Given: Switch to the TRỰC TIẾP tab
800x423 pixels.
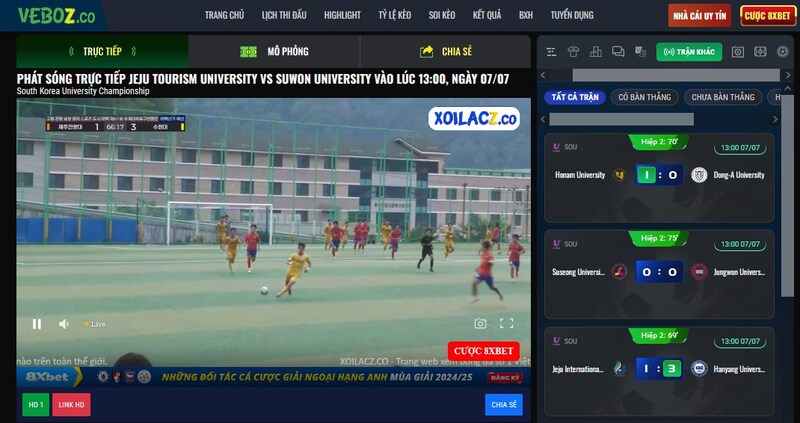Looking at the screenshot, I should click(103, 52).
